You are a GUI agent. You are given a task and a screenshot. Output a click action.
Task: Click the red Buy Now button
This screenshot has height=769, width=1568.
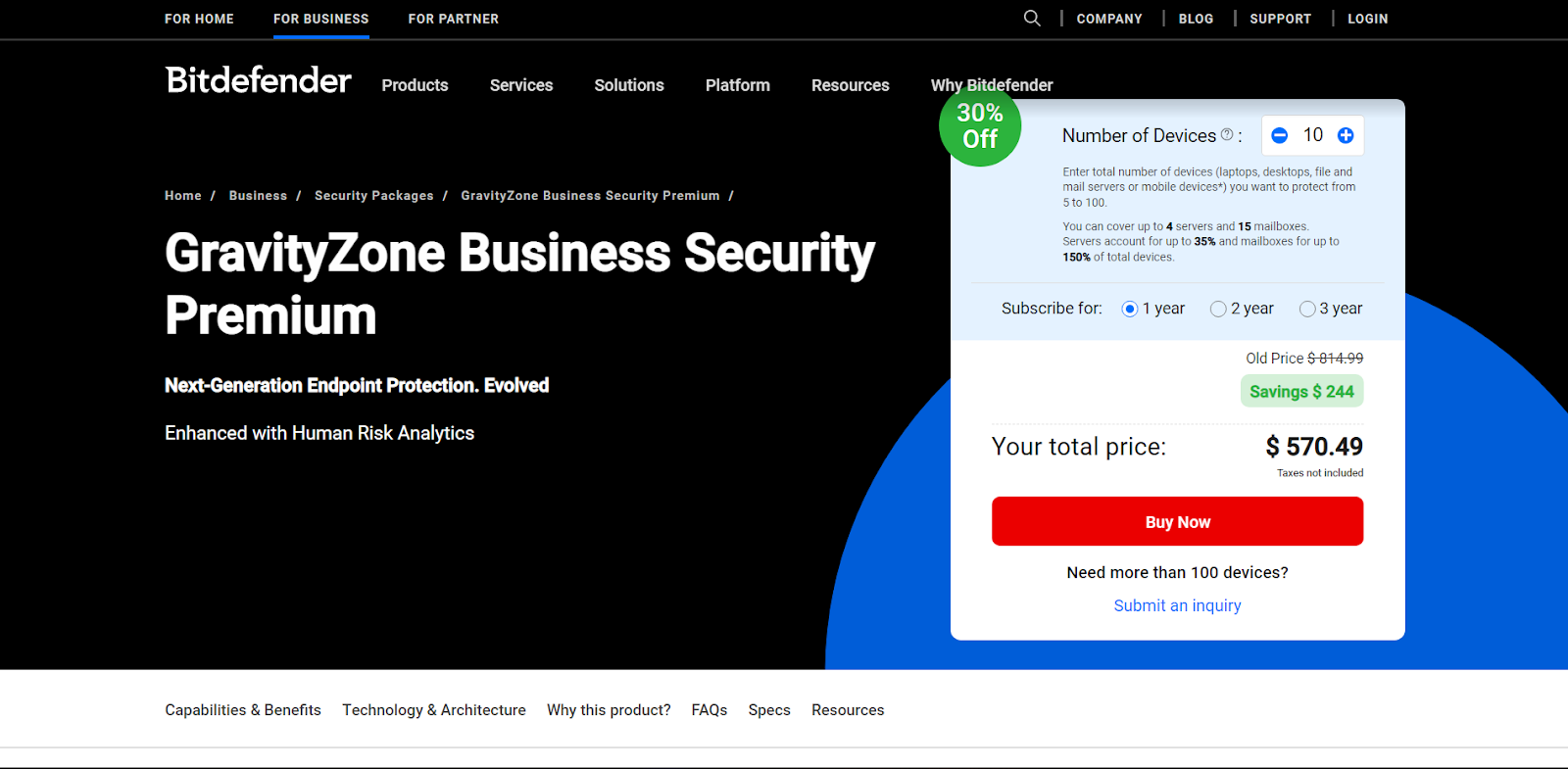1177,521
